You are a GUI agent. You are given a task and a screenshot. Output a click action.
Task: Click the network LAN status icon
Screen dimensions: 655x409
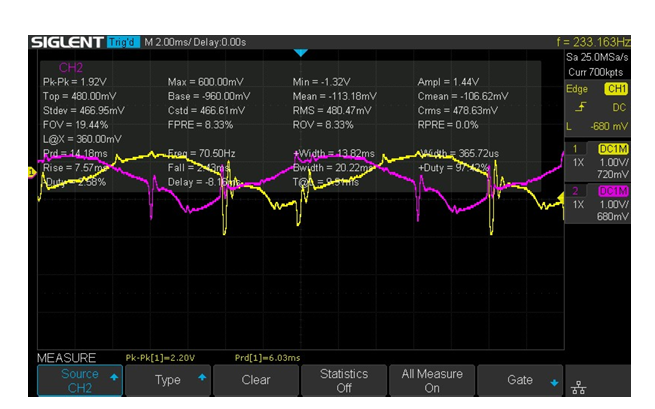pyautogui.click(x=578, y=388)
